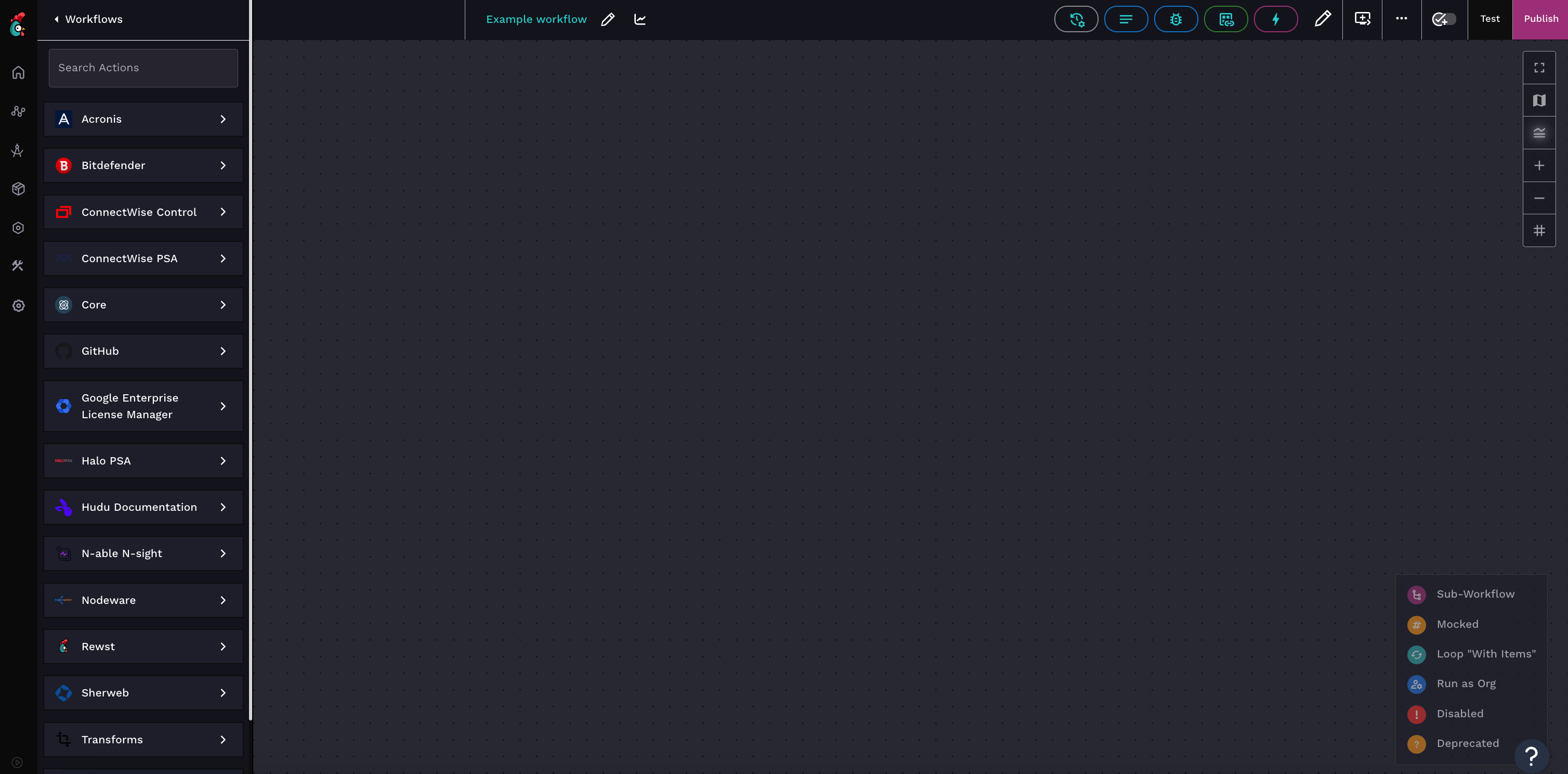The width and height of the screenshot is (1568, 774).
Task: Toggle the canvas minimap icon
Action: point(1539,100)
